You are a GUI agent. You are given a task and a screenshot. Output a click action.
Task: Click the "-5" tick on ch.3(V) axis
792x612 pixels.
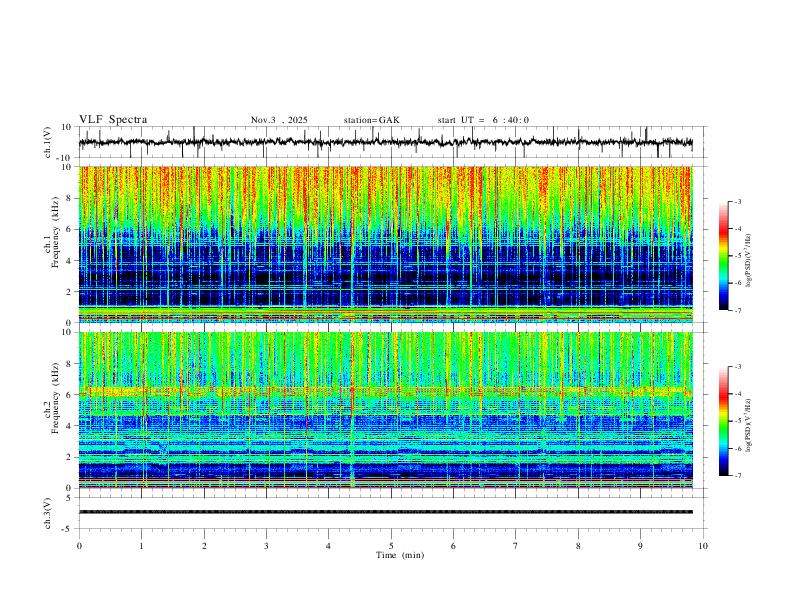point(67,529)
